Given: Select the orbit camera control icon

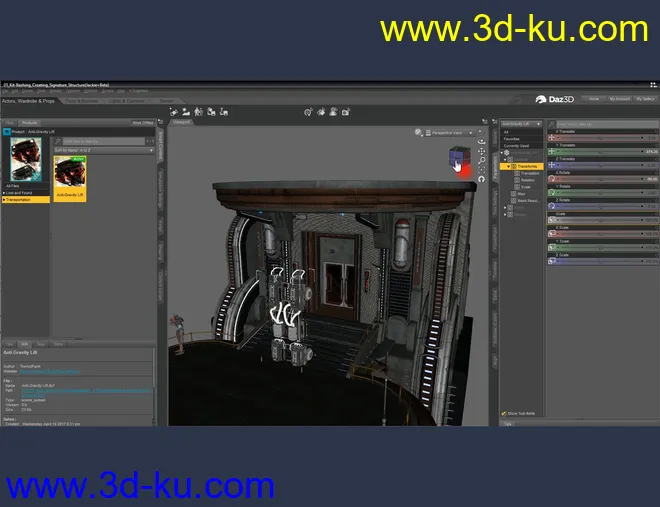Looking at the screenshot, I should [482, 141].
